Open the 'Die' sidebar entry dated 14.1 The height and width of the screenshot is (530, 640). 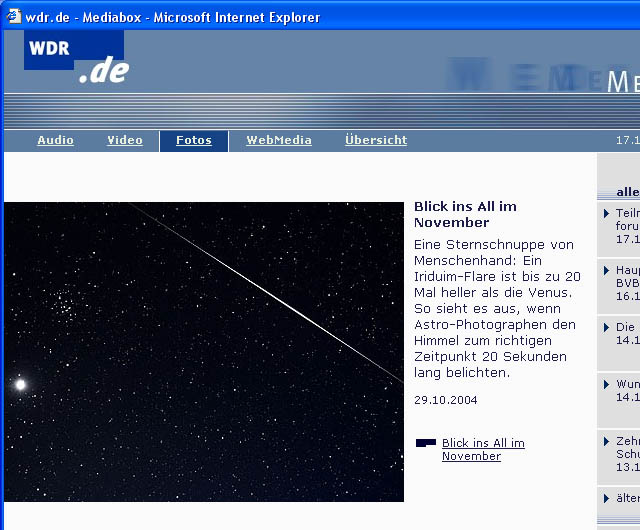628,334
